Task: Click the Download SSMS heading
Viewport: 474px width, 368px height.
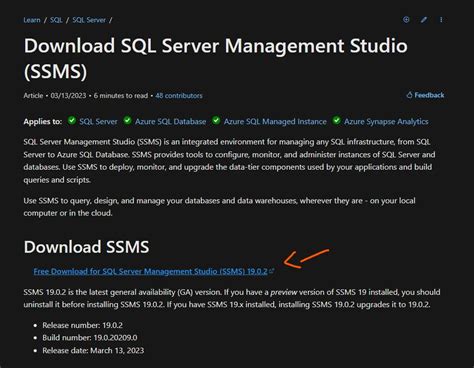Action: [x=86, y=247]
